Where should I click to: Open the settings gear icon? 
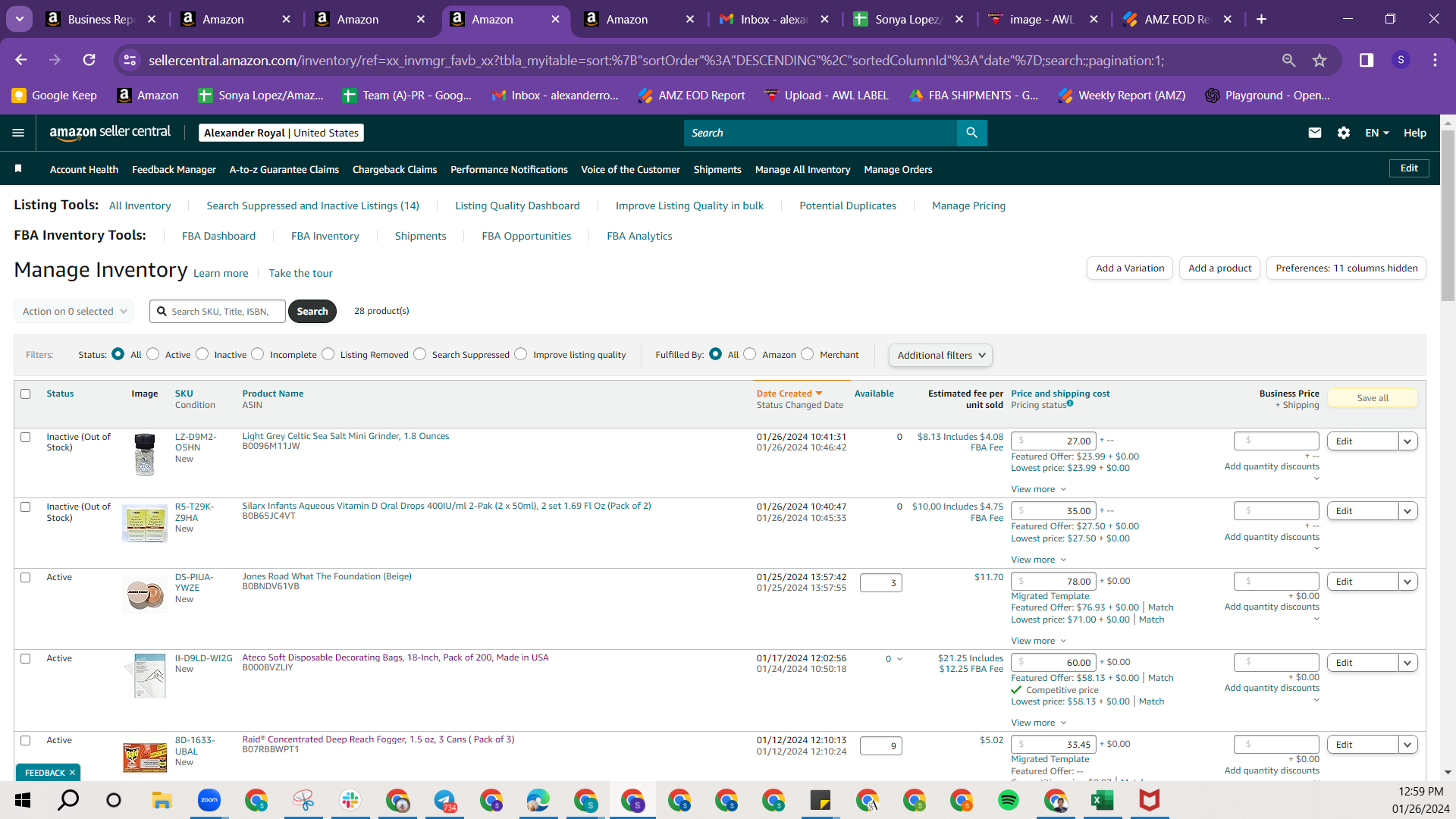click(x=1344, y=133)
